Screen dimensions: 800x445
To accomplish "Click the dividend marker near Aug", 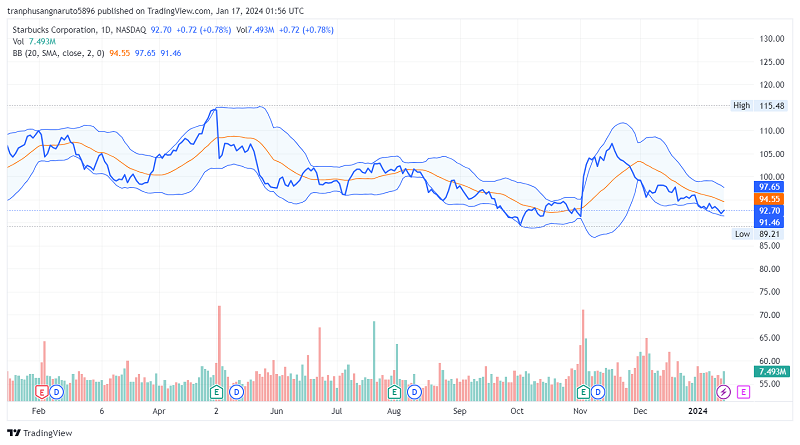I will pos(412,392).
